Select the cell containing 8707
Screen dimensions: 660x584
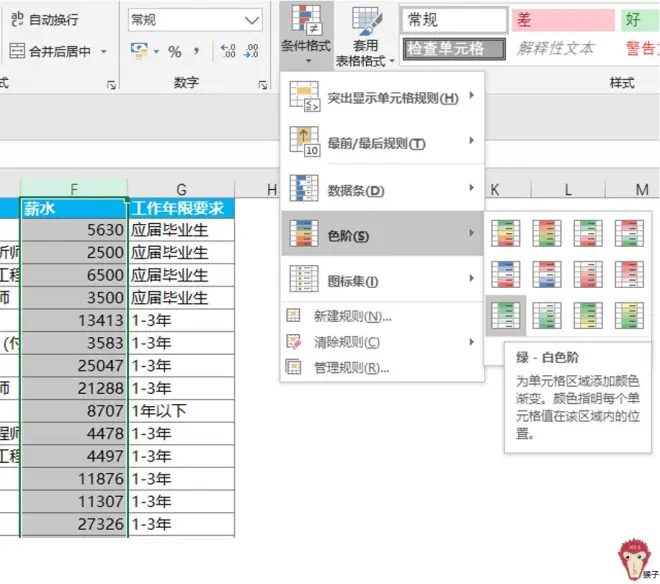point(74,411)
